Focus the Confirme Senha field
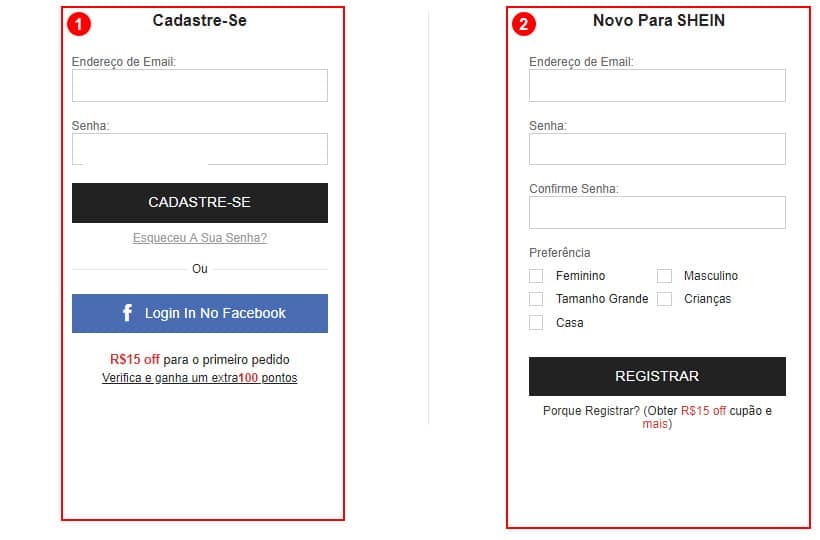Image resolution: width=820 pixels, height=540 pixels. tap(657, 212)
